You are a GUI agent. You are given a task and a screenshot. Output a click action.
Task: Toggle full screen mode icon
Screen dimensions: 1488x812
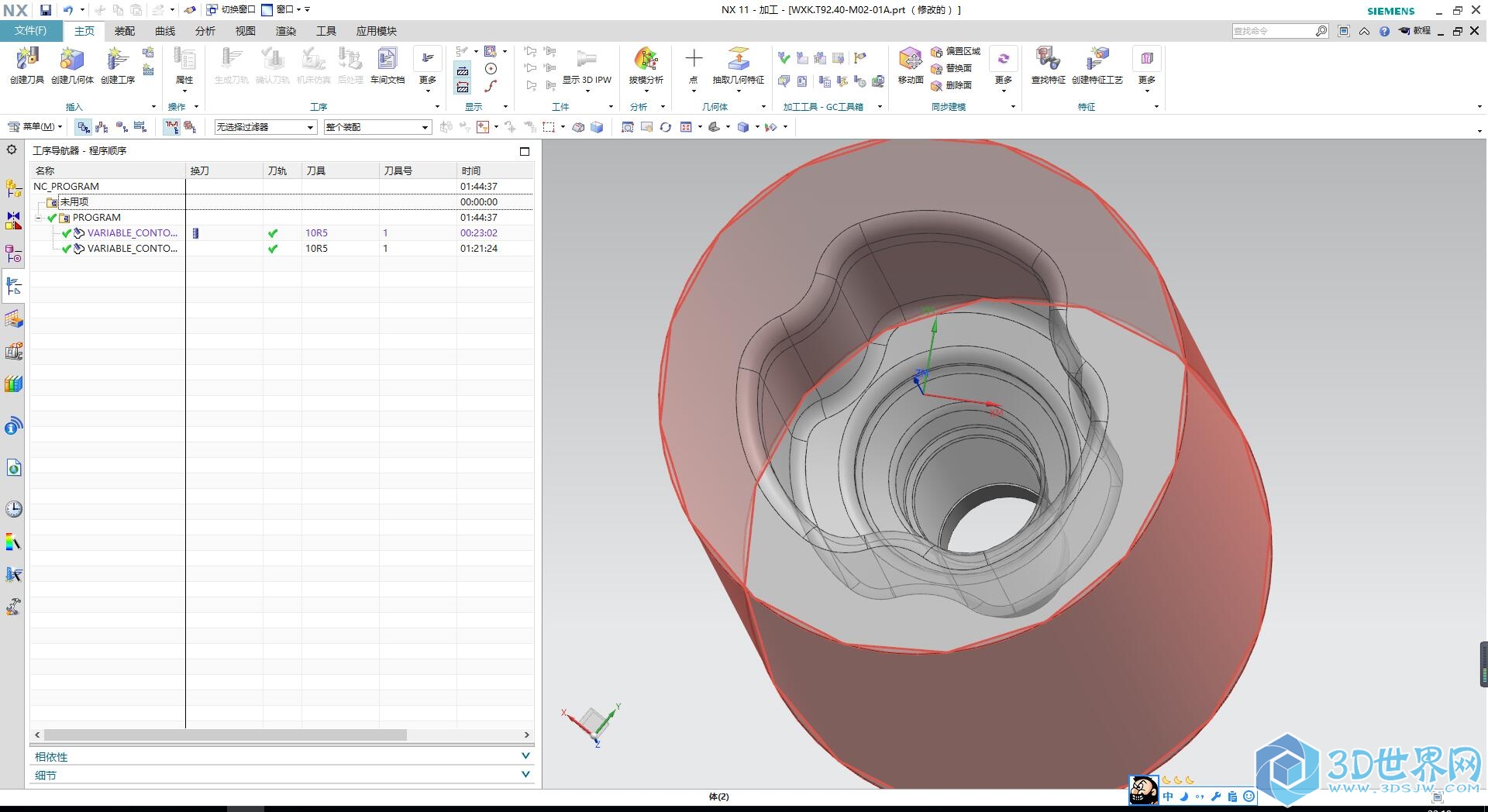click(1344, 31)
